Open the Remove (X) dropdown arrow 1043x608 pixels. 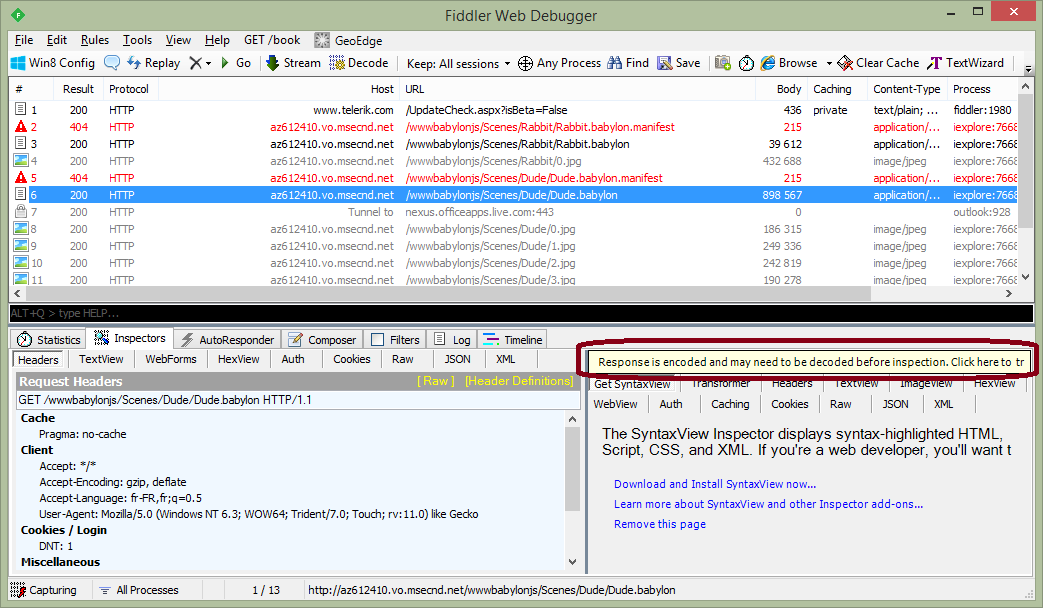[x=208, y=63]
